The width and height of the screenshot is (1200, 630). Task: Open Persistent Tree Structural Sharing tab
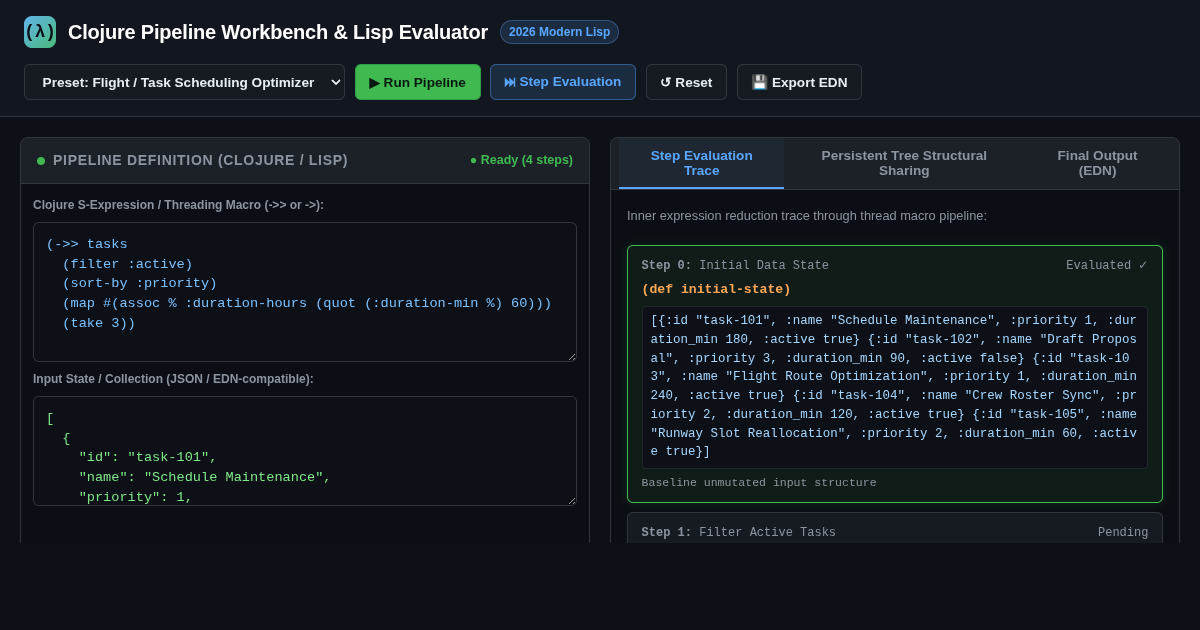pos(904,163)
